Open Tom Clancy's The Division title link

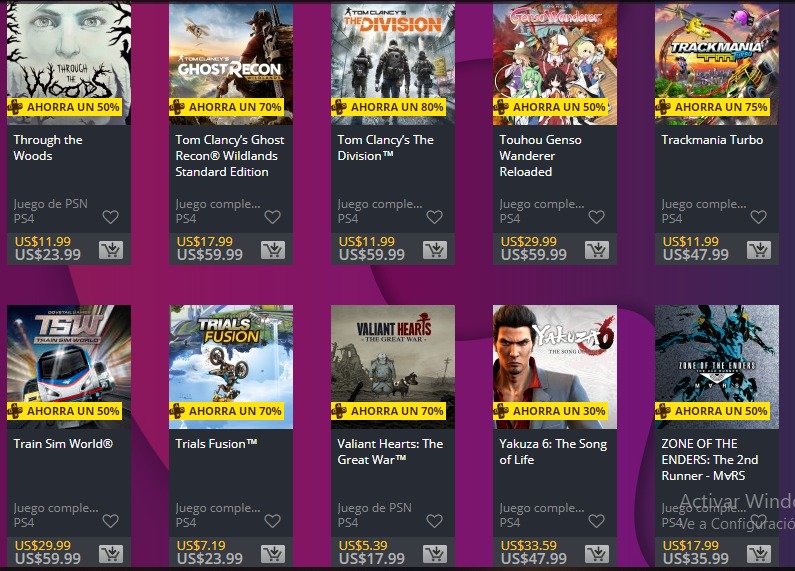(x=385, y=148)
